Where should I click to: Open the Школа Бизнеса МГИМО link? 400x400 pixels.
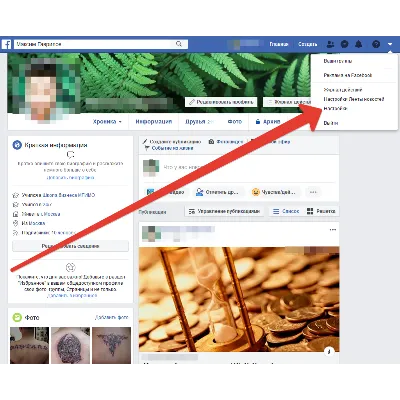click(69, 195)
